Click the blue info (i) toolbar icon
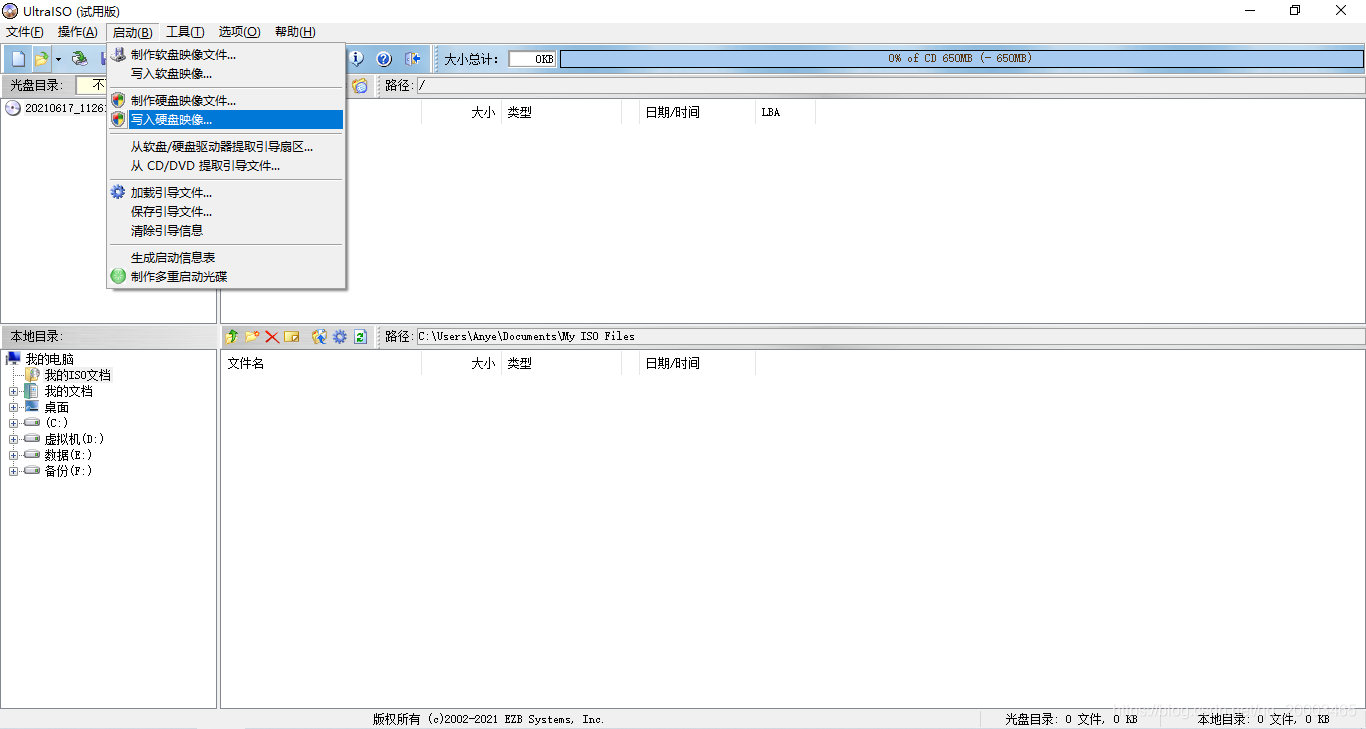Viewport: 1366px width, 729px height. [x=356, y=59]
